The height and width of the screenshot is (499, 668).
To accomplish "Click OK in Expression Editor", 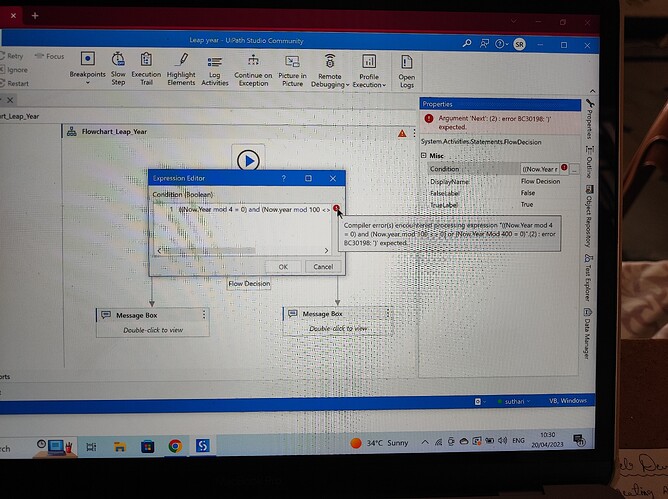I will 283,267.
